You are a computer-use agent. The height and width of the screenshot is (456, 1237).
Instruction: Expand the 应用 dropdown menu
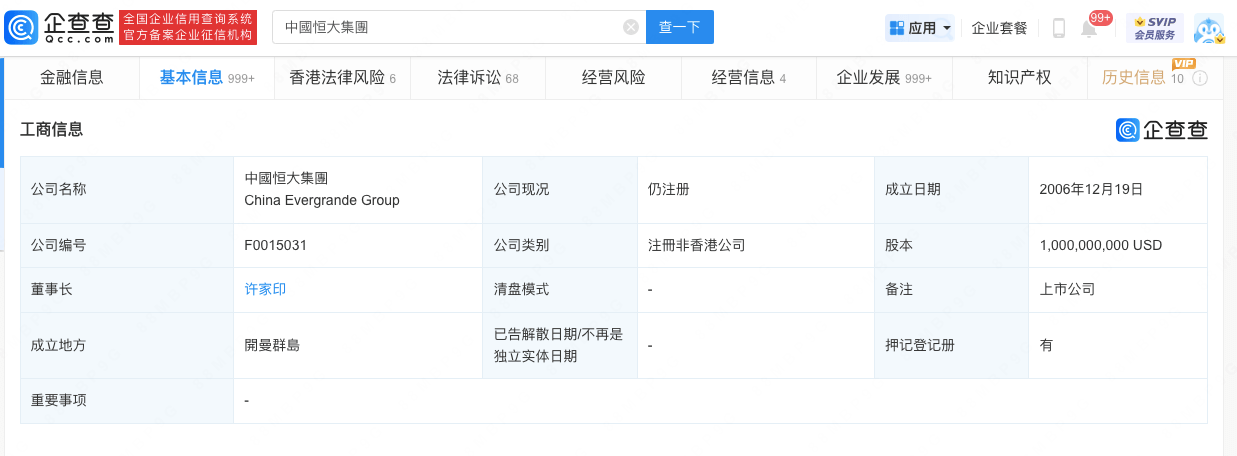pyautogui.click(x=946, y=28)
